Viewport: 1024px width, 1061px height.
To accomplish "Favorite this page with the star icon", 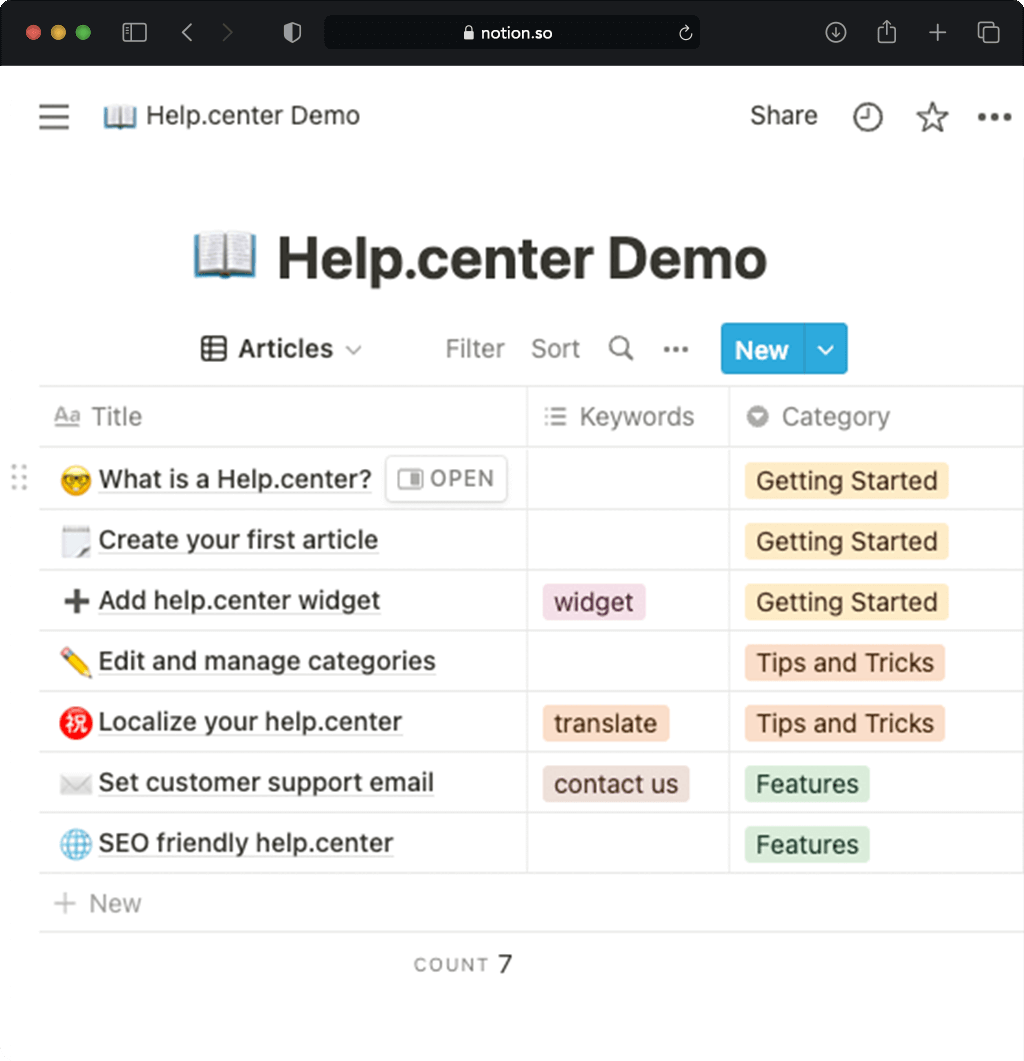I will pyautogui.click(x=932, y=117).
